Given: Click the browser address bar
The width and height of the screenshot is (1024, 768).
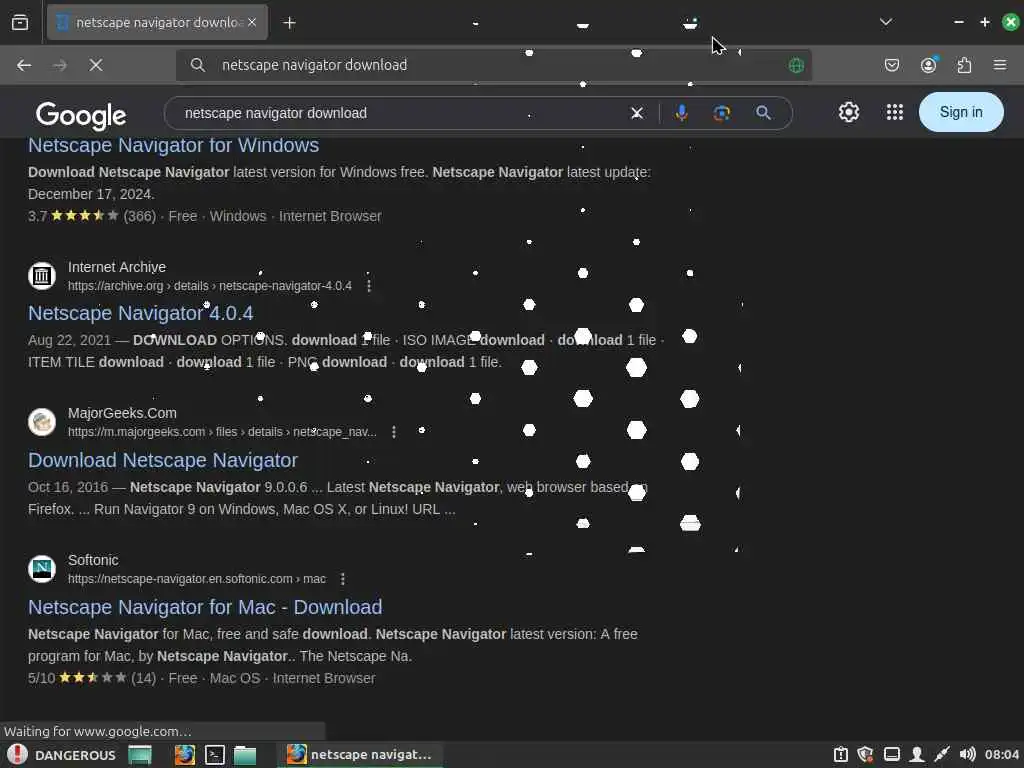Looking at the screenshot, I should [x=494, y=65].
